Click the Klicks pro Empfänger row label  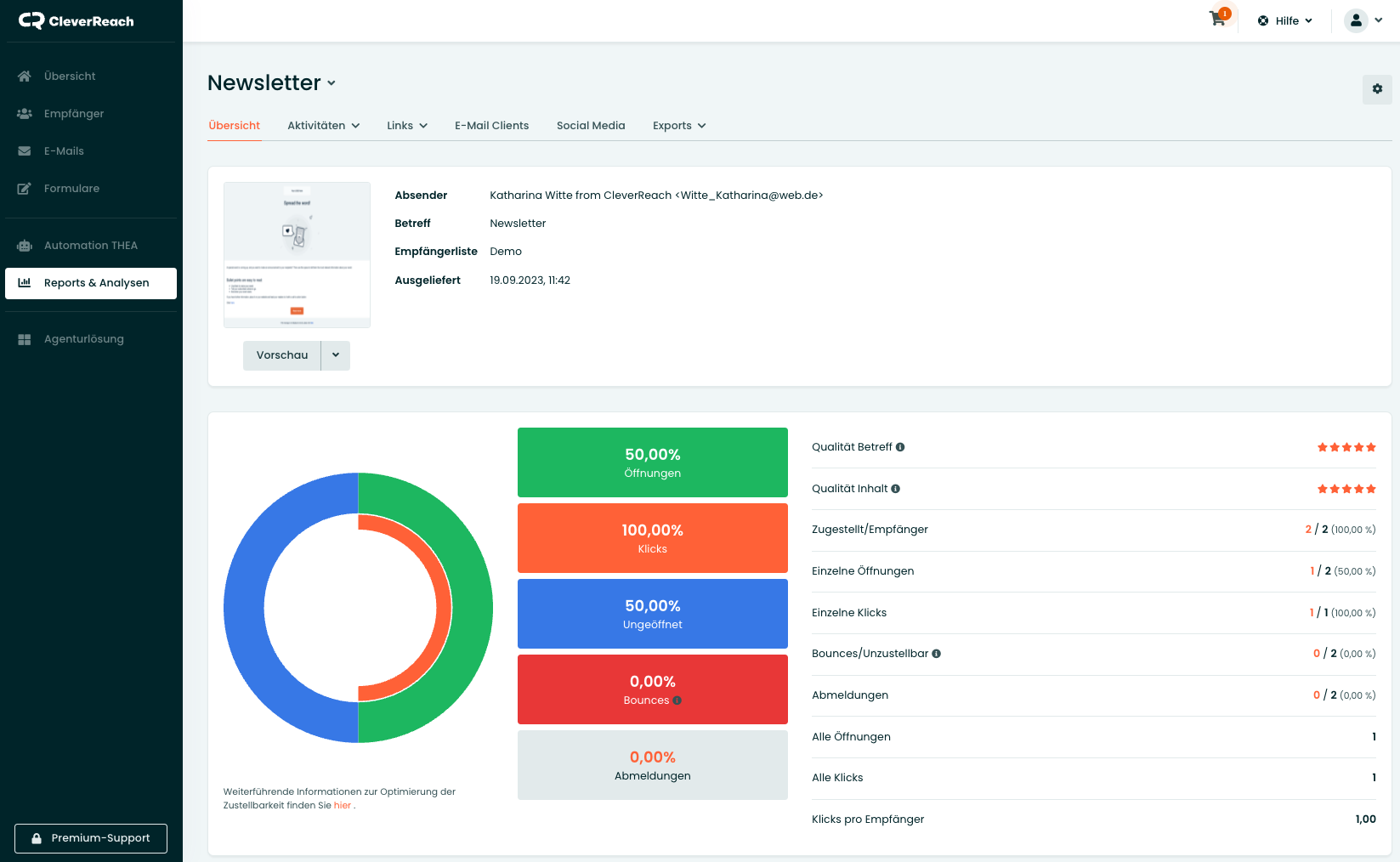[x=868, y=819]
